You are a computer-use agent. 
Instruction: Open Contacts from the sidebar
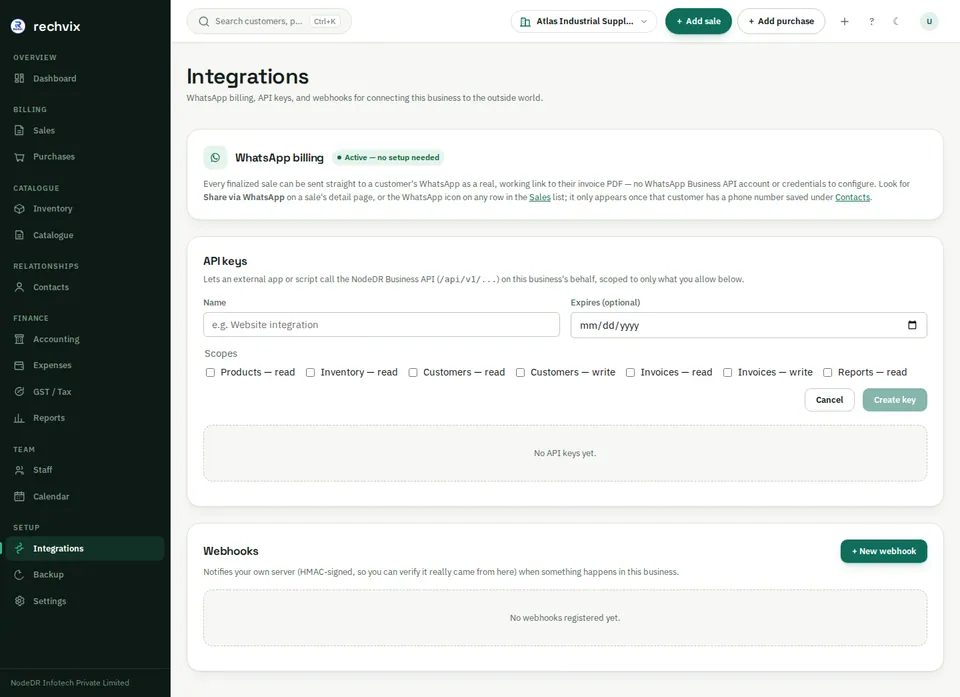tap(85, 287)
